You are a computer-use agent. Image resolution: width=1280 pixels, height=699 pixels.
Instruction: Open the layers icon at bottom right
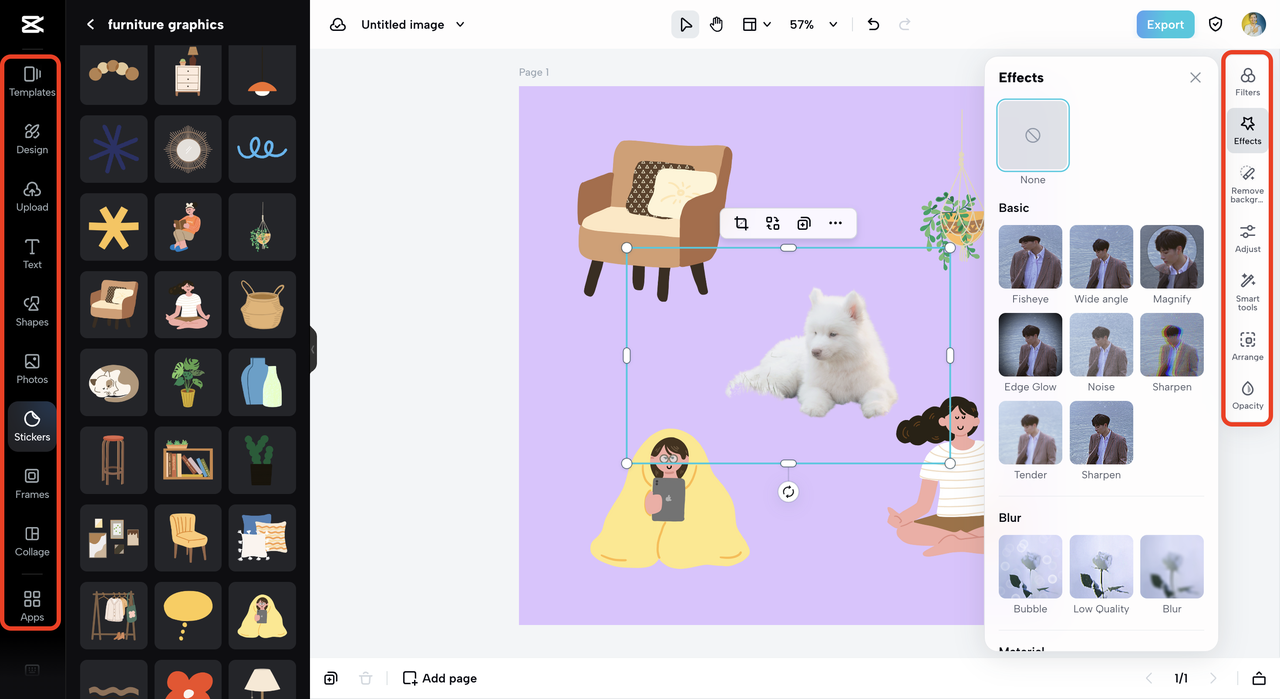(x=1259, y=678)
